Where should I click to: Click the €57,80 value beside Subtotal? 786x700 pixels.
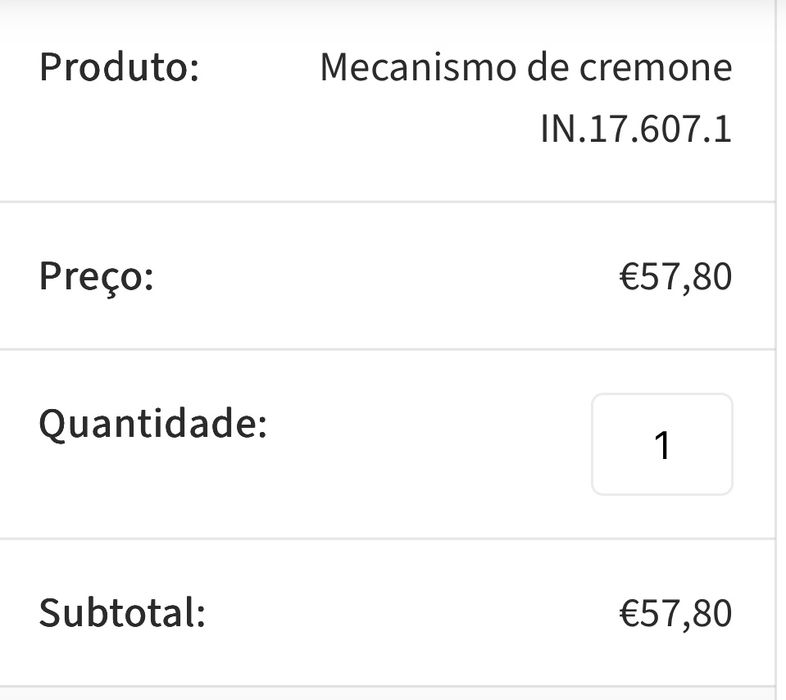pyautogui.click(x=675, y=613)
